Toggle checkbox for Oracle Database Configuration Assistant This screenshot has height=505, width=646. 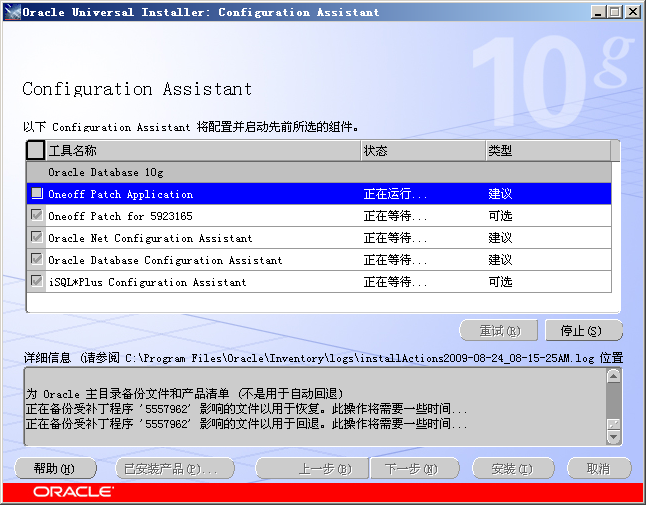pyautogui.click(x=37, y=259)
